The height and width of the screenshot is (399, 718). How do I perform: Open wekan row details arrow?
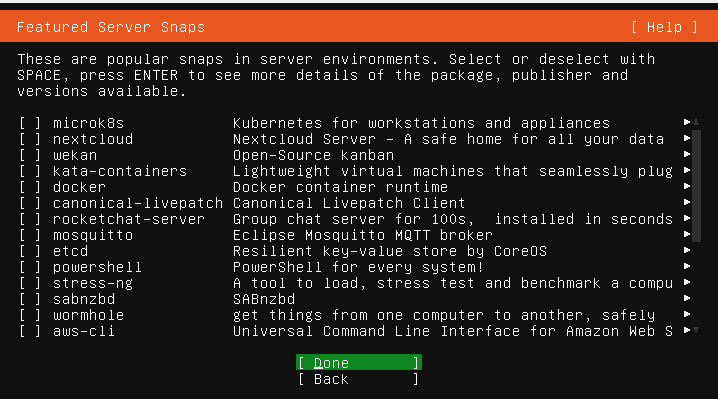(687, 154)
